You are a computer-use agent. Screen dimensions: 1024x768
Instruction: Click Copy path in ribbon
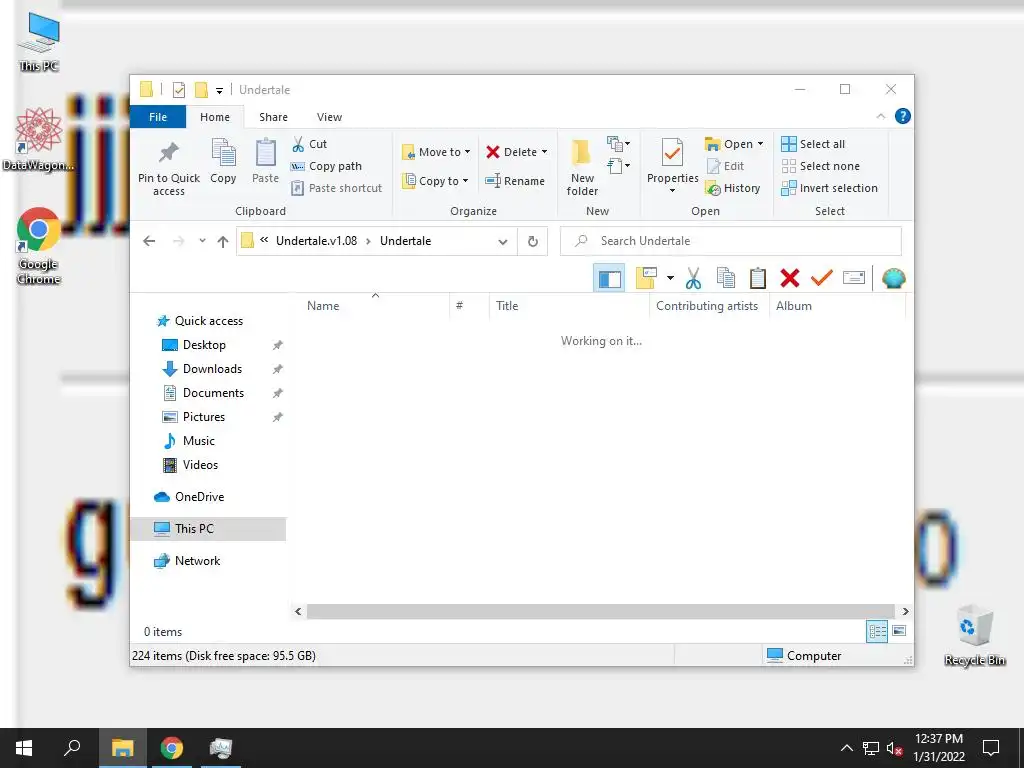pos(326,166)
